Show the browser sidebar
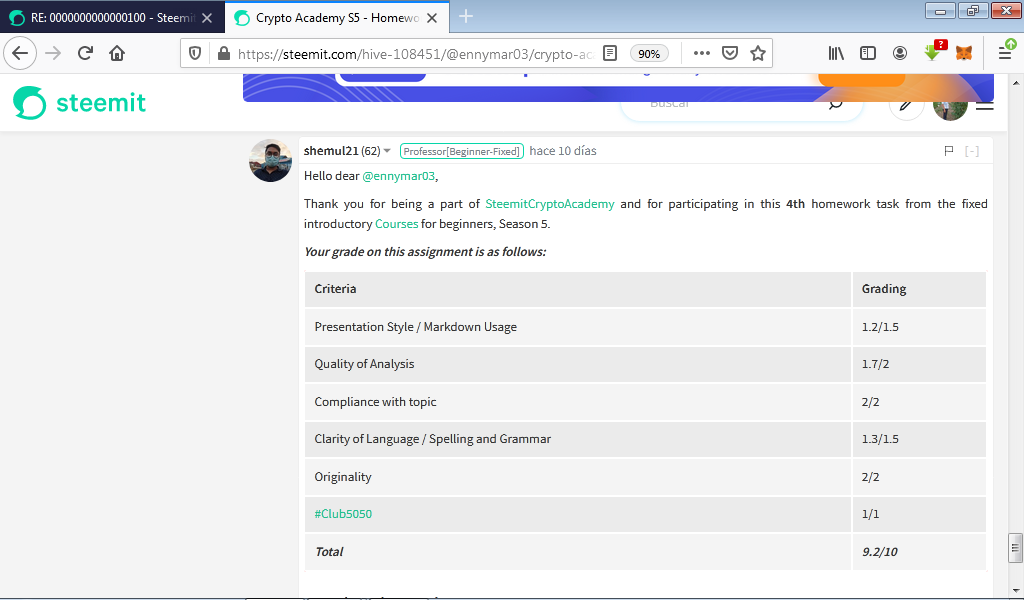 [x=868, y=54]
